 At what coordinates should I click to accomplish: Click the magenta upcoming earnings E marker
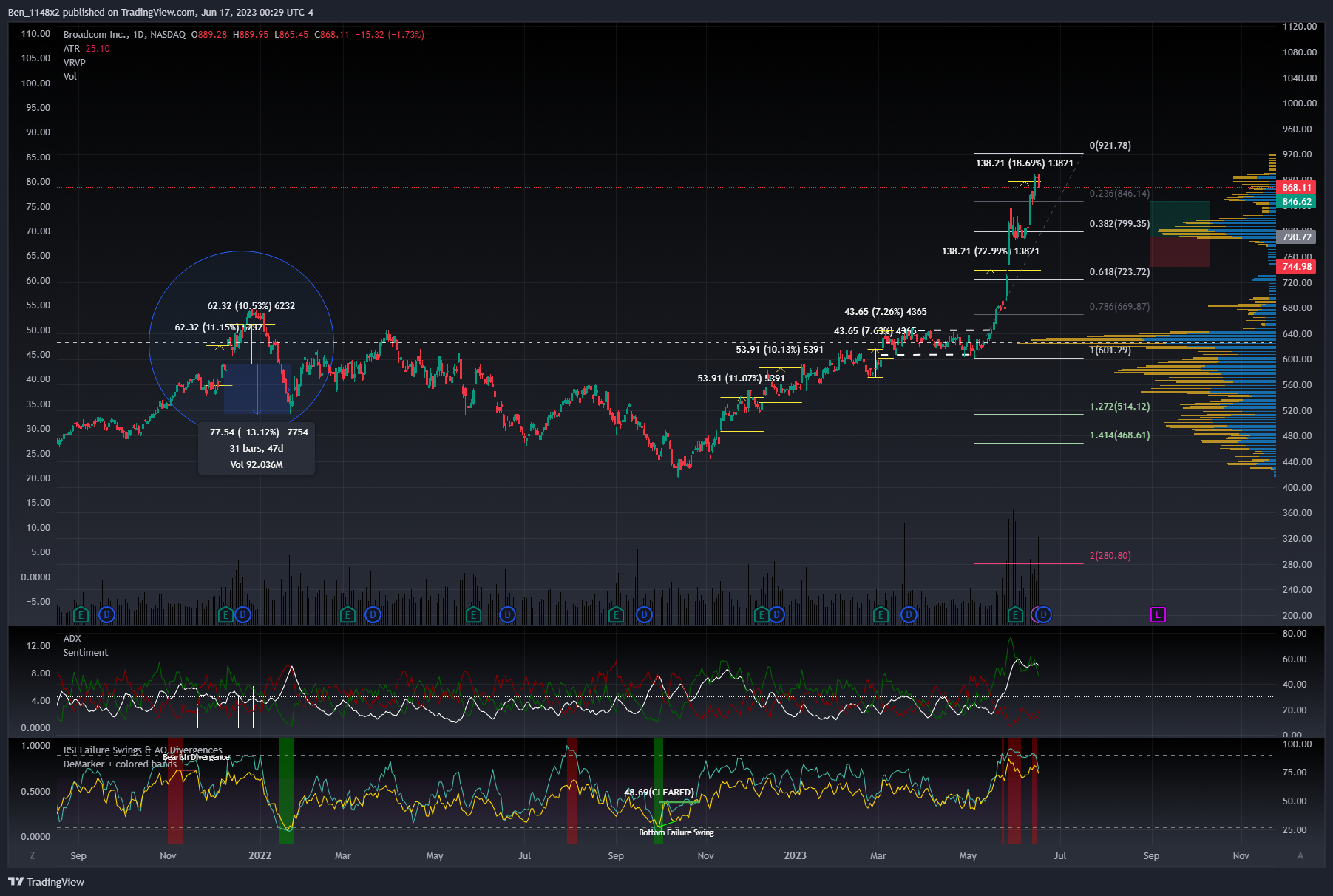pos(1158,614)
